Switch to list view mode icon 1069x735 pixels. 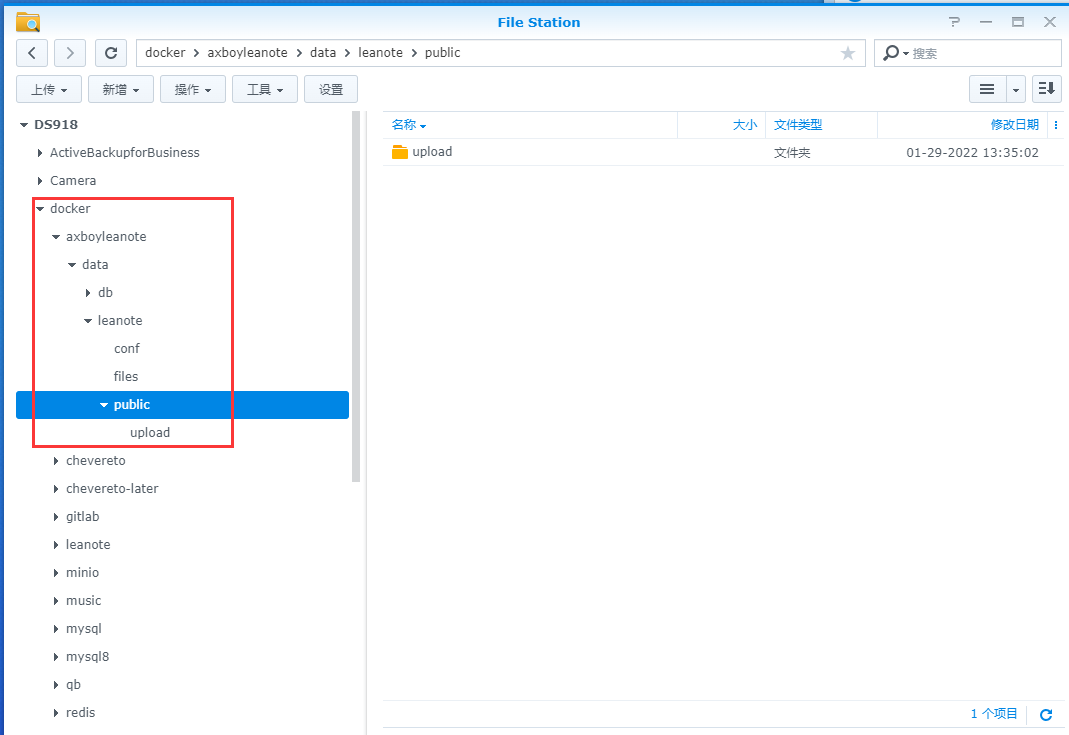click(987, 89)
